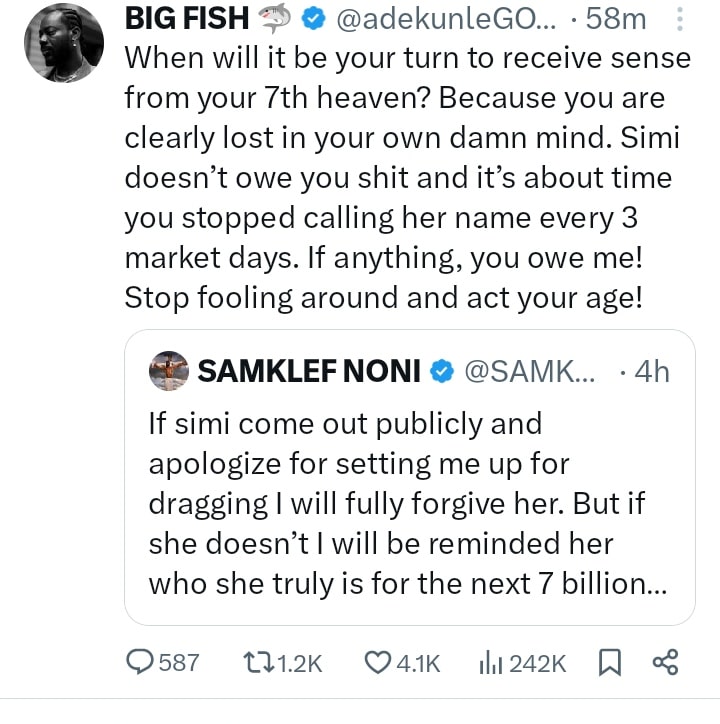Open the SAMKLEF NONI display name
Screen dimensions: 720x724
tap(310, 372)
